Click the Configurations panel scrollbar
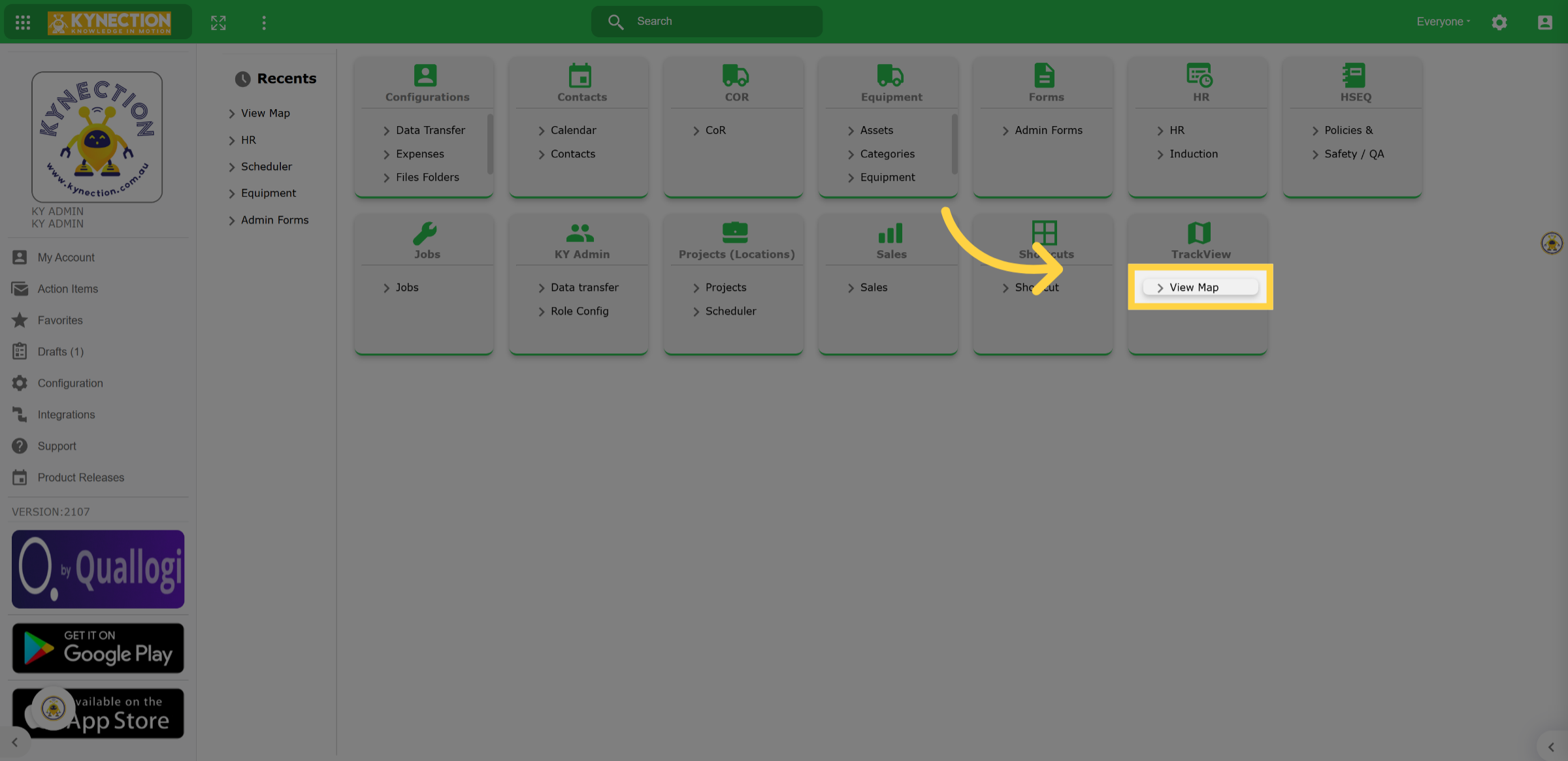This screenshot has width=1568, height=761. click(490, 144)
